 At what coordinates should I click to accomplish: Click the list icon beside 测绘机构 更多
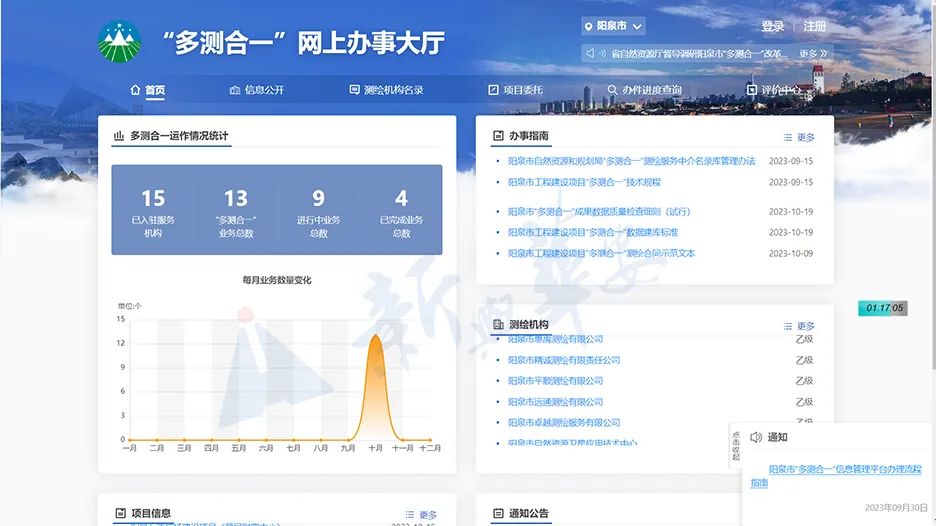tap(788, 326)
